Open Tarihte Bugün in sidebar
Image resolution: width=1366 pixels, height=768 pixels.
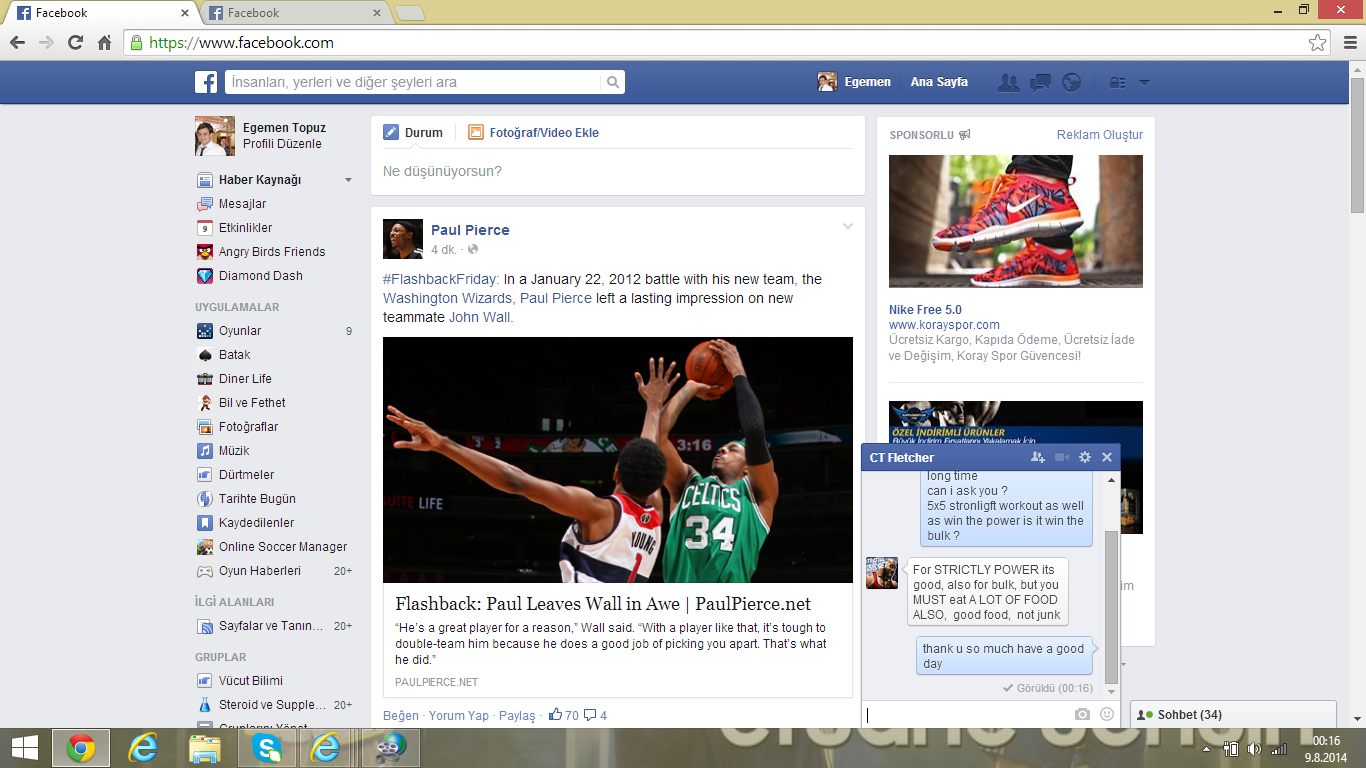coord(257,499)
